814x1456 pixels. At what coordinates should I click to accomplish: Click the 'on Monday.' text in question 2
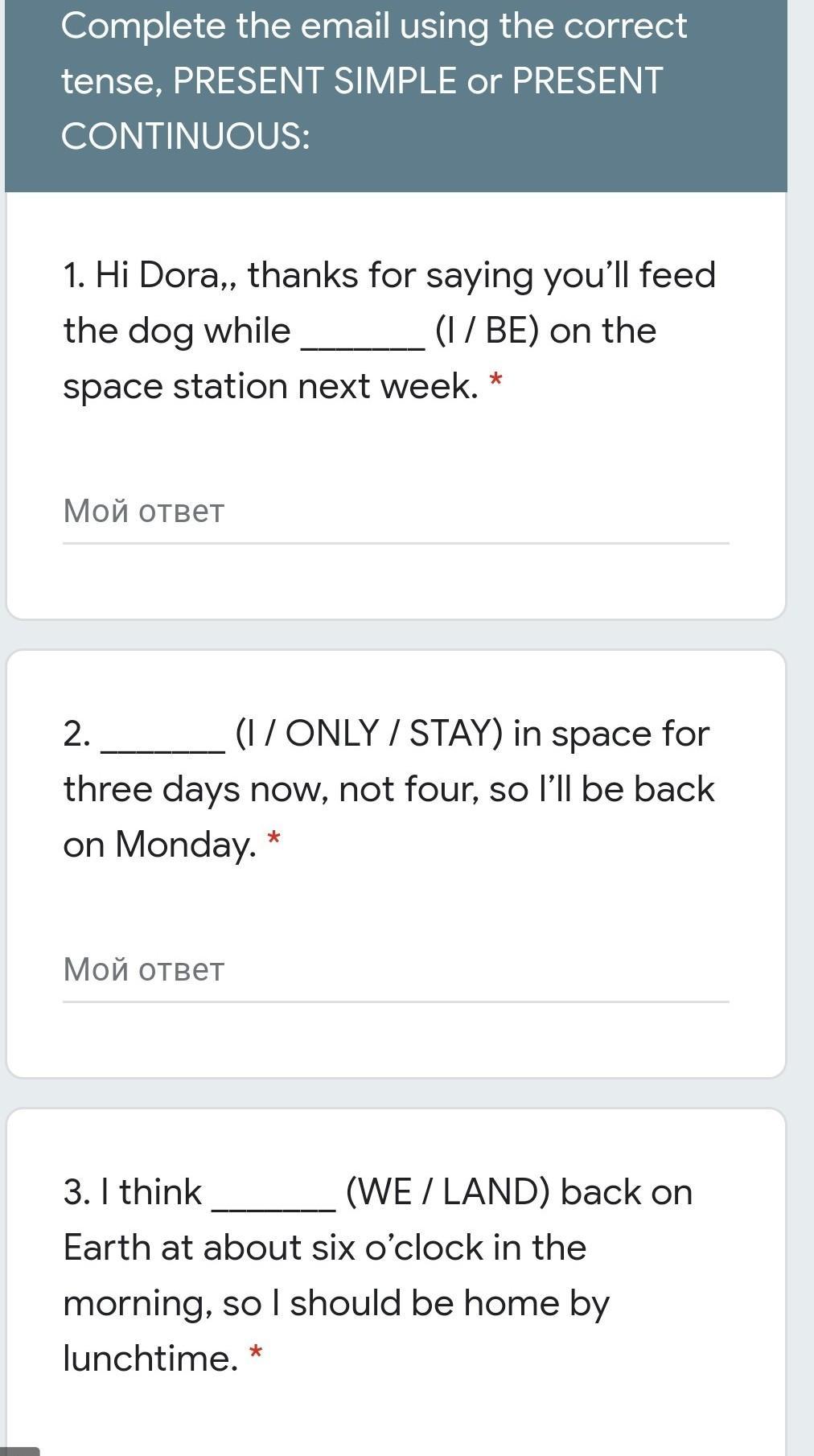(159, 845)
